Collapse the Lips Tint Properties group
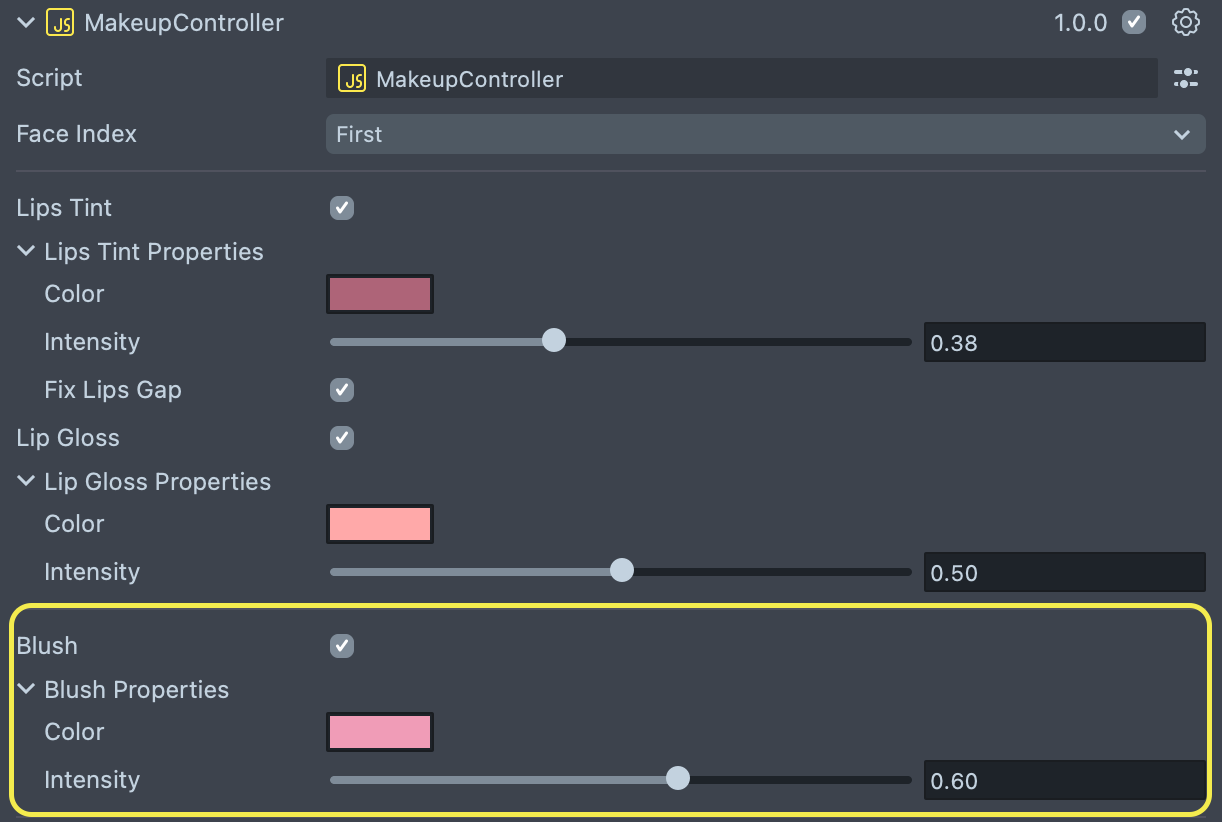This screenshot has width=1222, height=822. coord(26,252)
